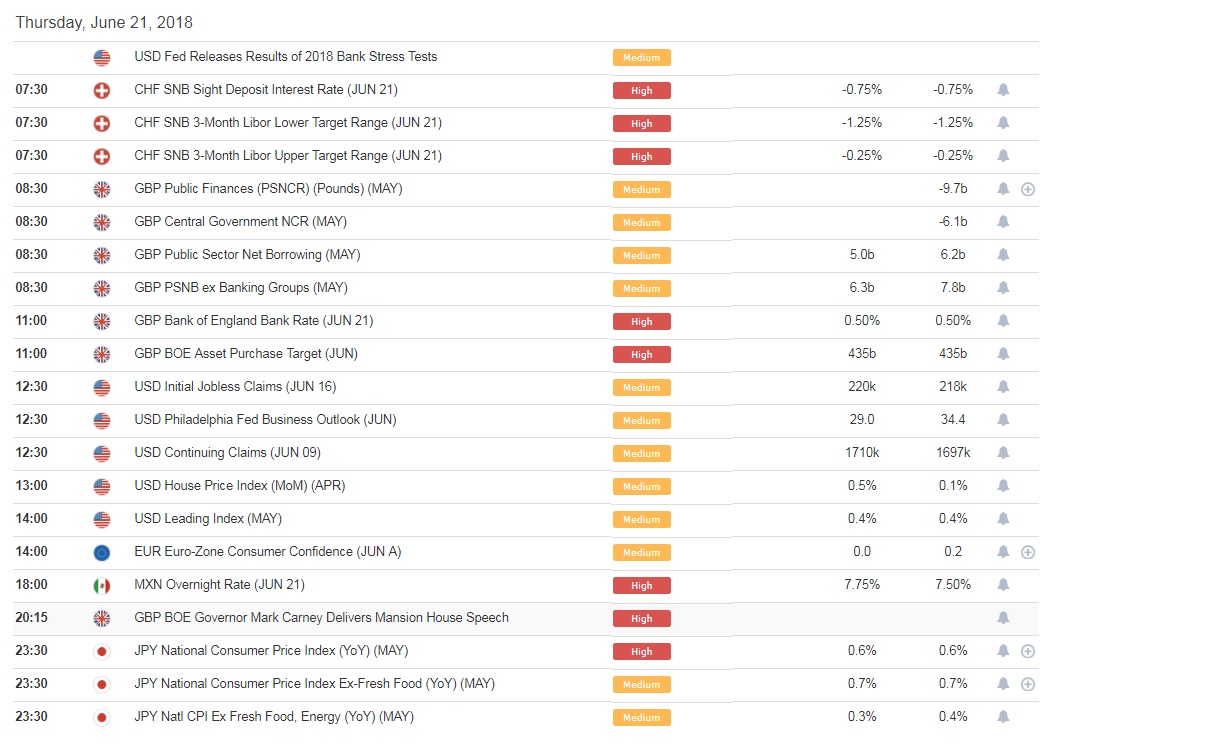Image resolution: width=1205 pixels, height=750 pixels.
Task: Click Medium importance badge for USD Leading Index
Action: (642, 519)
